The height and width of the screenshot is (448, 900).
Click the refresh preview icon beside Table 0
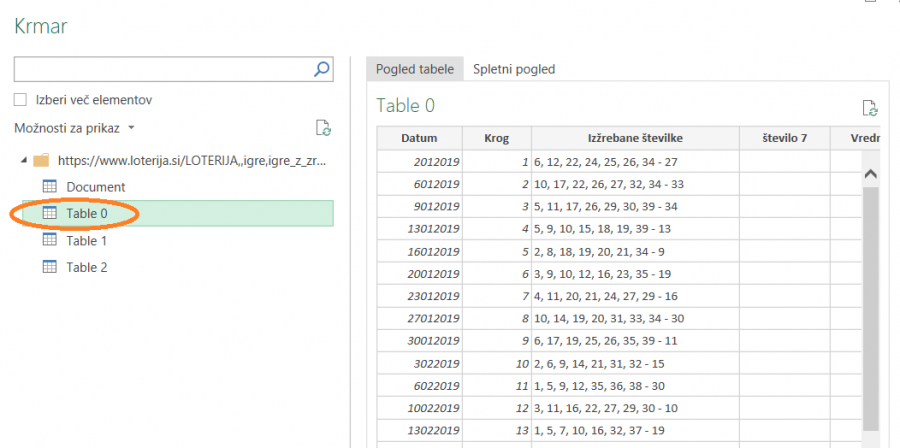point(869,108)
